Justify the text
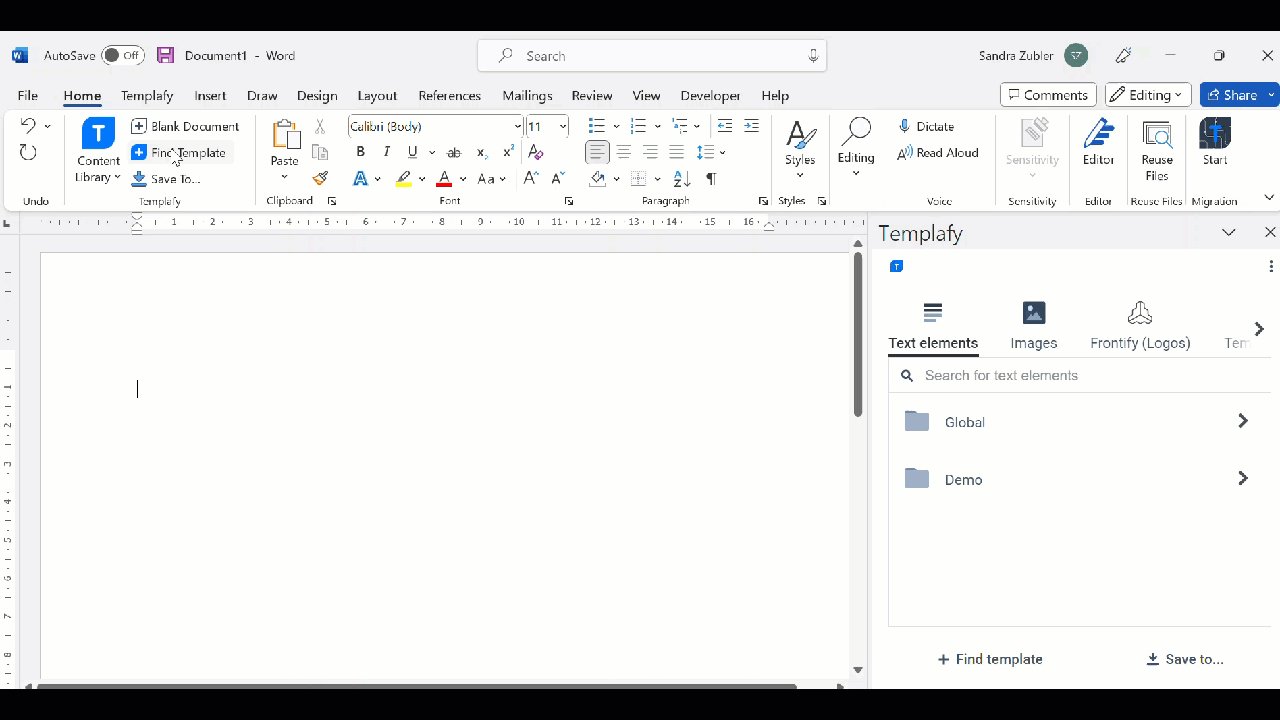Viewport: 1280px width, 720px height. tap(677, 153)
